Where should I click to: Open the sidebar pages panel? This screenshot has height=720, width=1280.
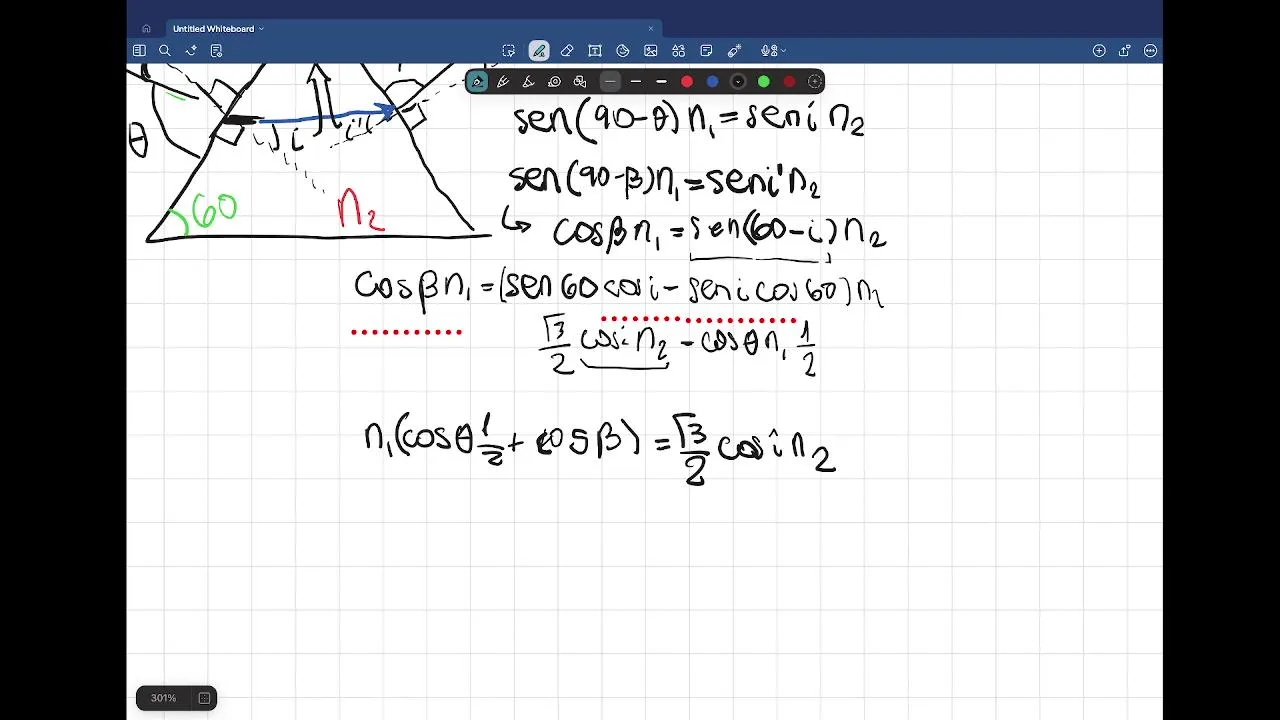[x=139, y=51]
